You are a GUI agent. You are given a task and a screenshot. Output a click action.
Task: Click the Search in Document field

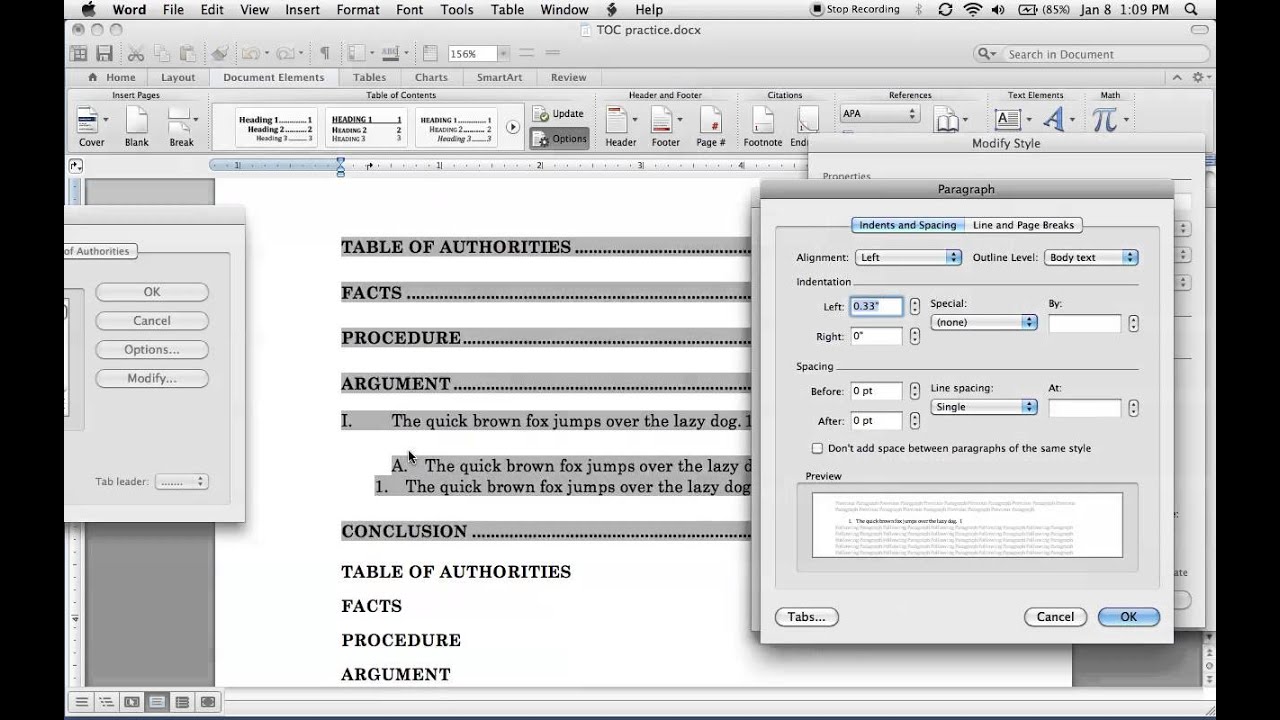coord(1091,54)
